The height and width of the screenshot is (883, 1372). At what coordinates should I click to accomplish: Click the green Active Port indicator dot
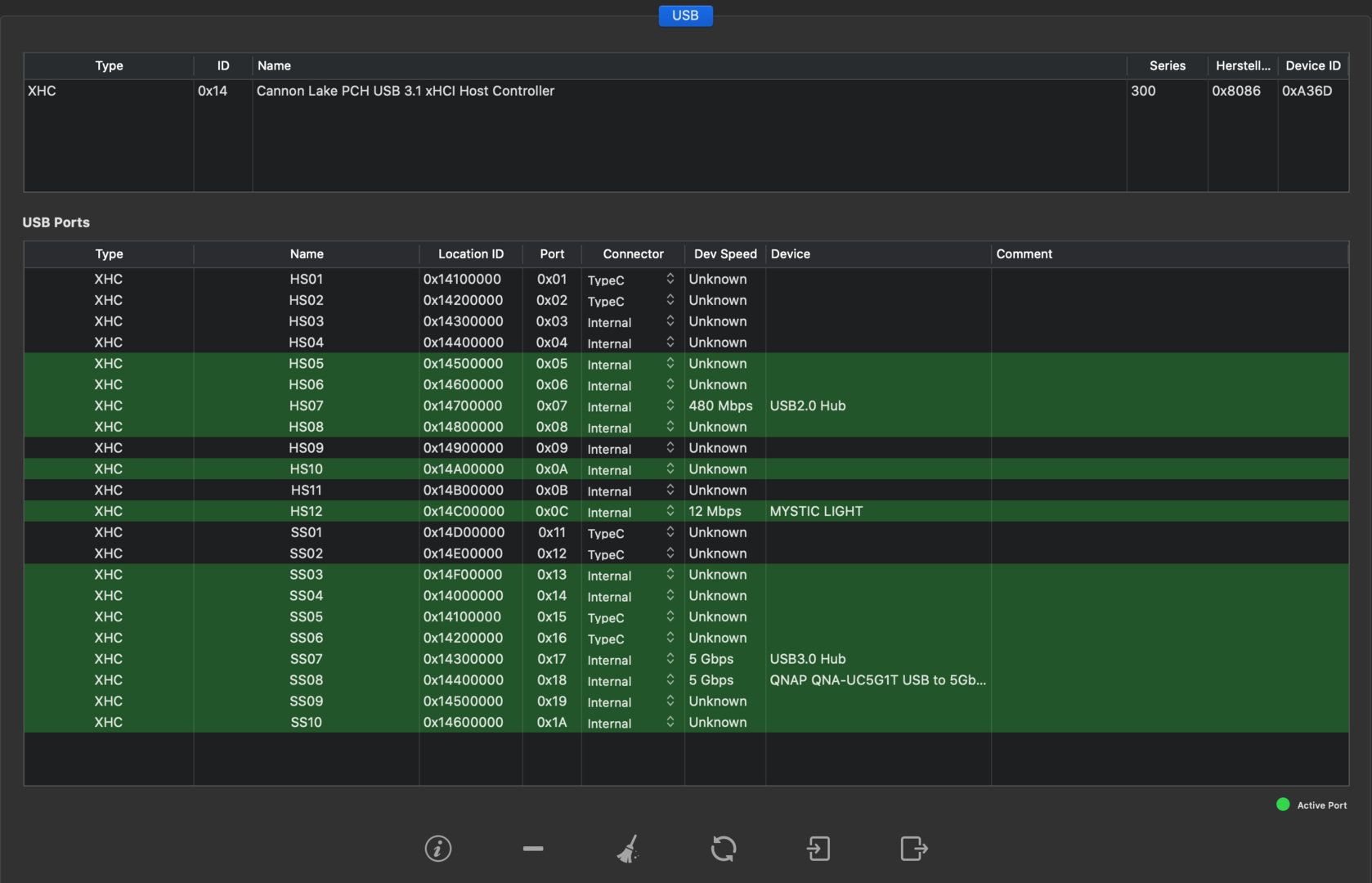1283,805
